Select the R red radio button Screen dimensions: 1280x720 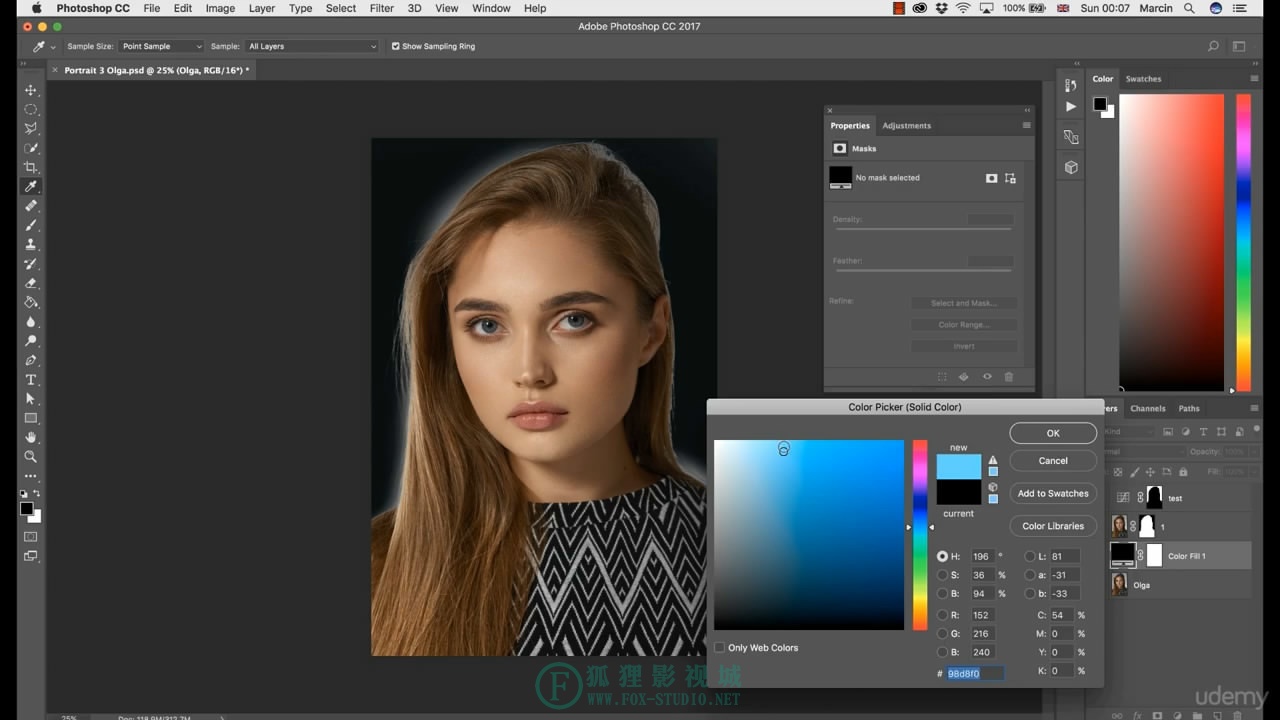tap(942, 615)
